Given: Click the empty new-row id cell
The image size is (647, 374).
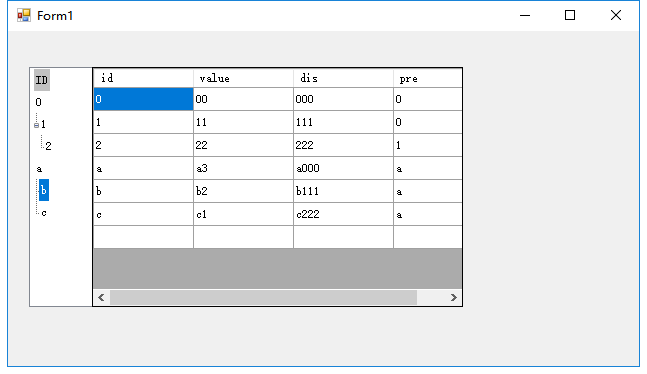Looking at the screenshot, I should pos(143,237).
